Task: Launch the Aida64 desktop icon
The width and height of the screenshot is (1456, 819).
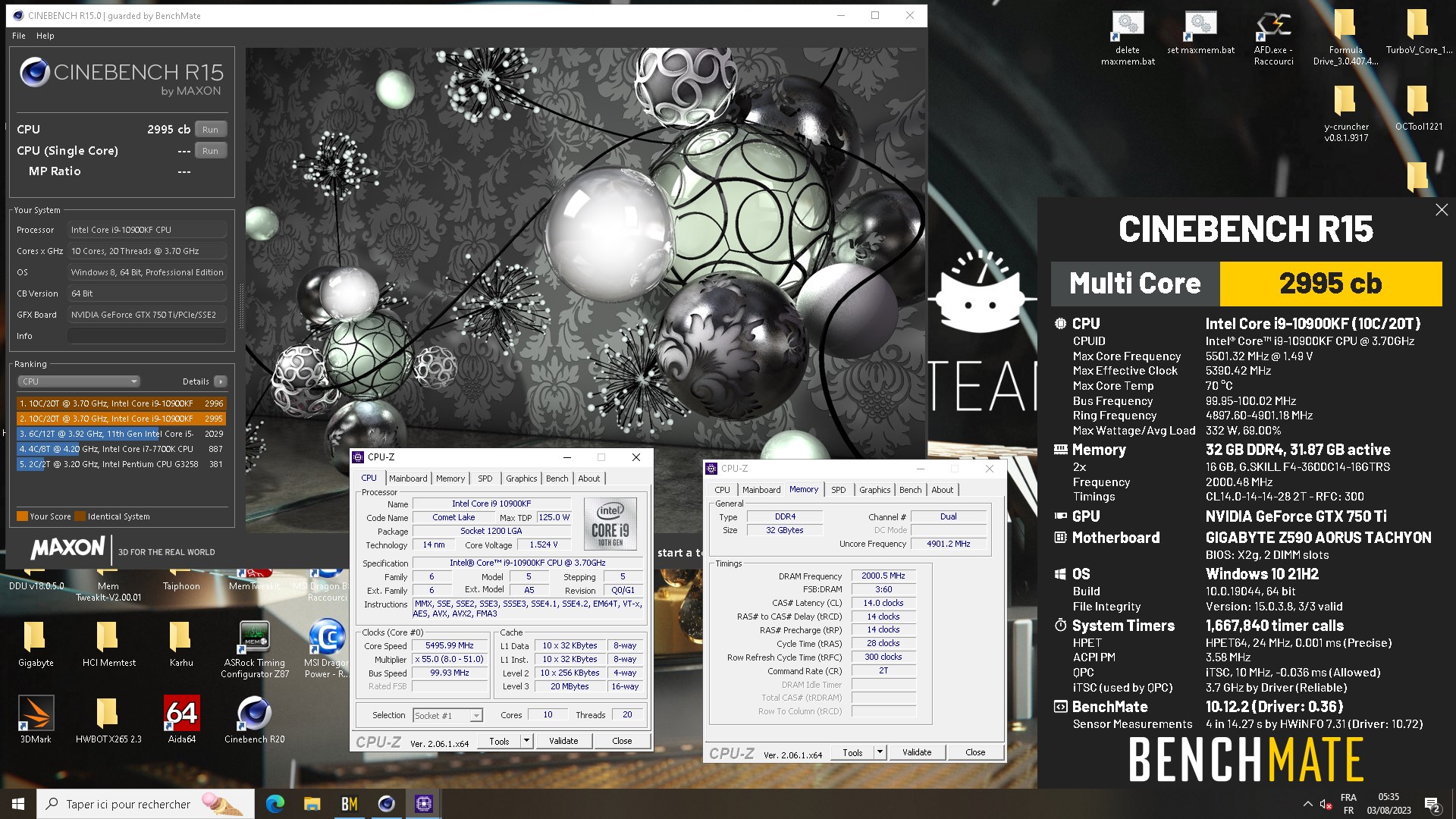Action: [182, 720]
